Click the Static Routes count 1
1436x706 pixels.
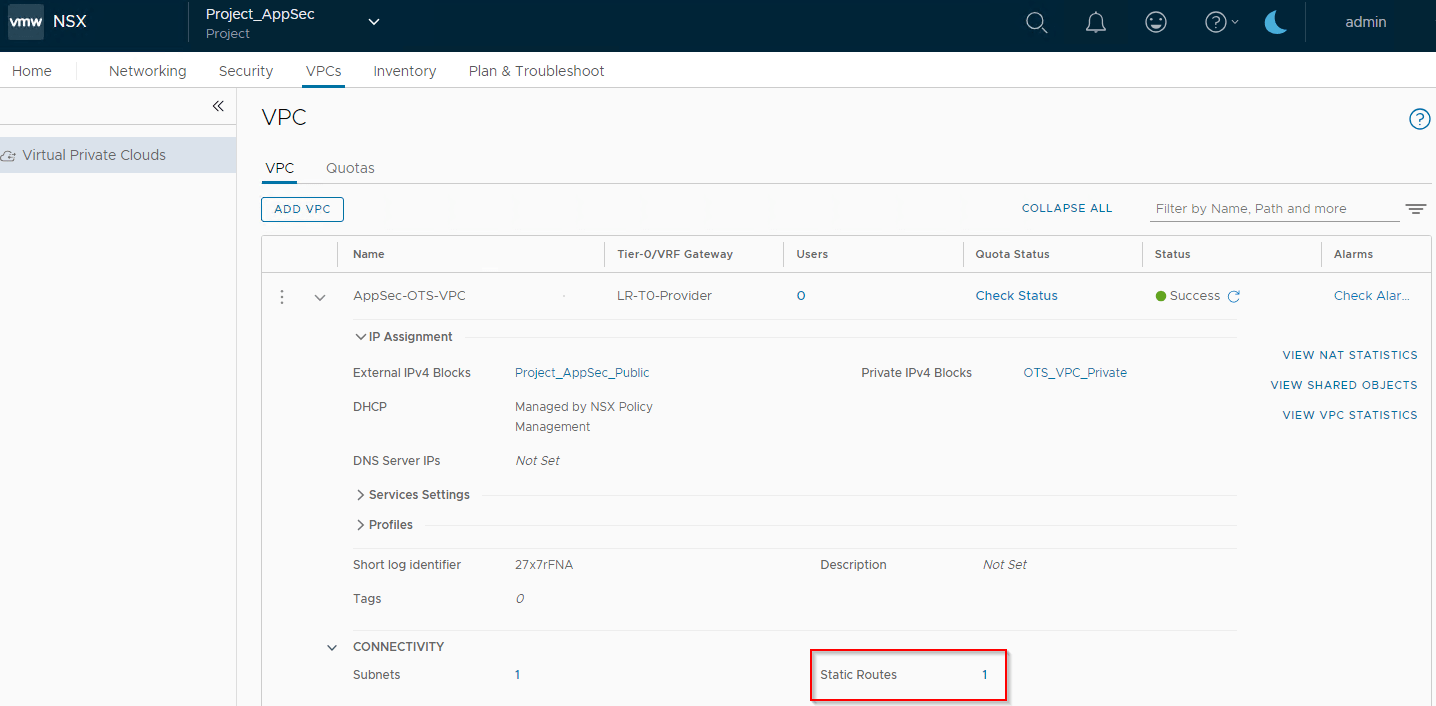[x=984, y=675]
